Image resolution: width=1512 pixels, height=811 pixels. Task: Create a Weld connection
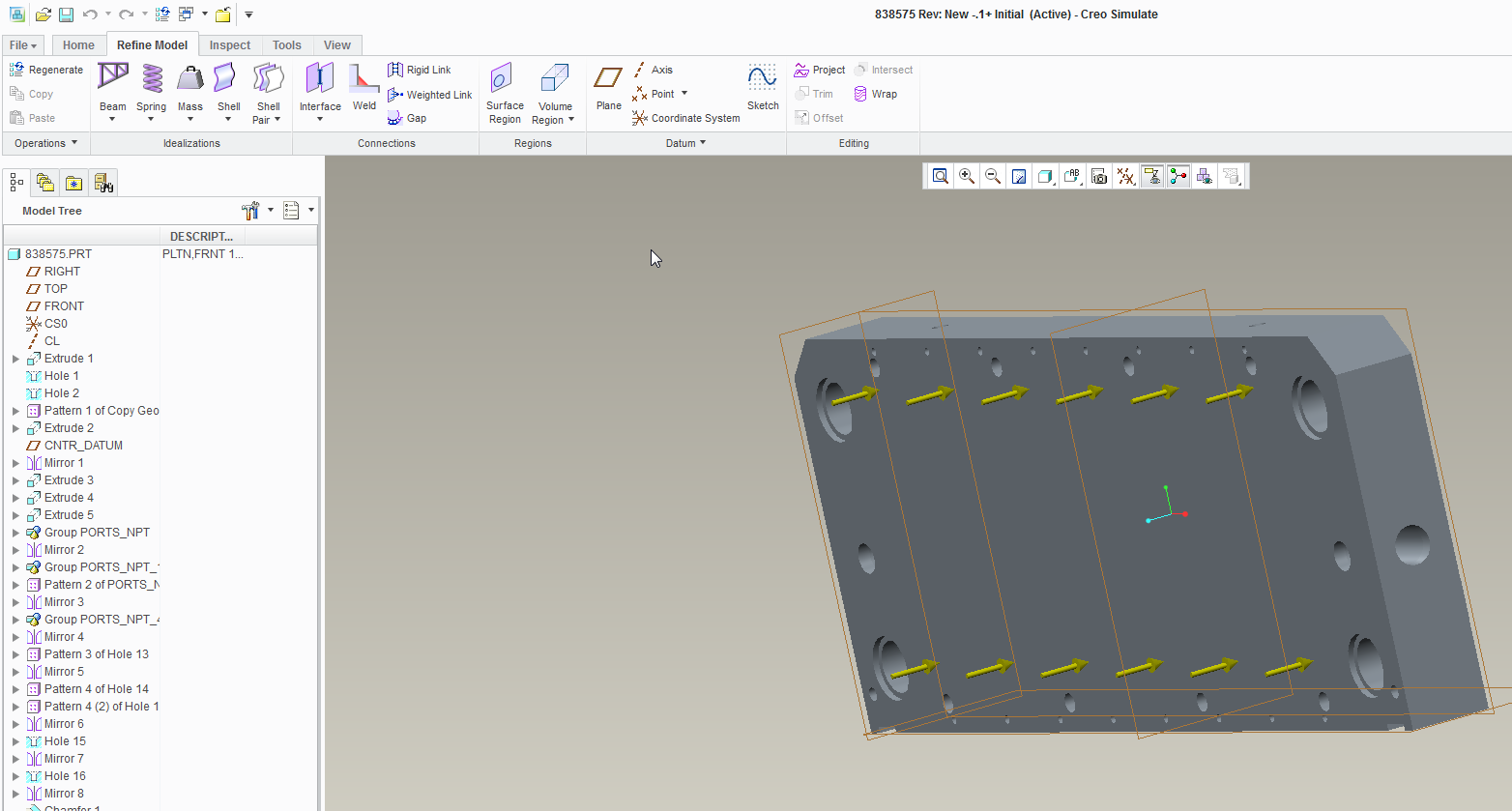[364, 87]
